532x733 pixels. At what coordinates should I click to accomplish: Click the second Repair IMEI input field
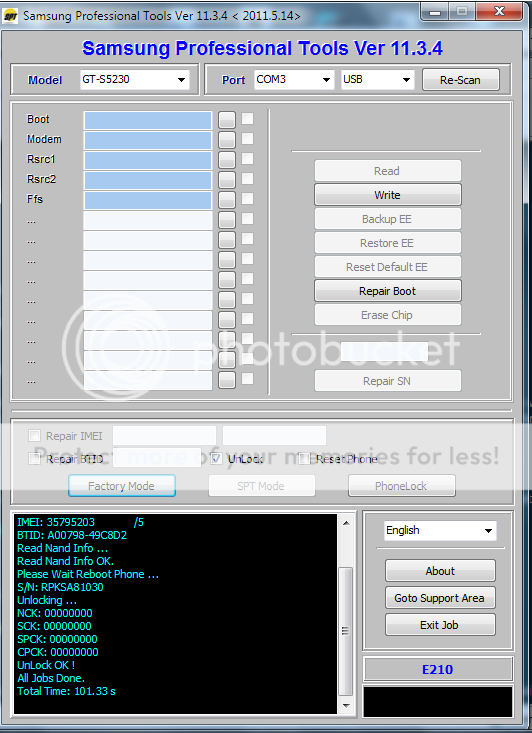click(274, 436)
